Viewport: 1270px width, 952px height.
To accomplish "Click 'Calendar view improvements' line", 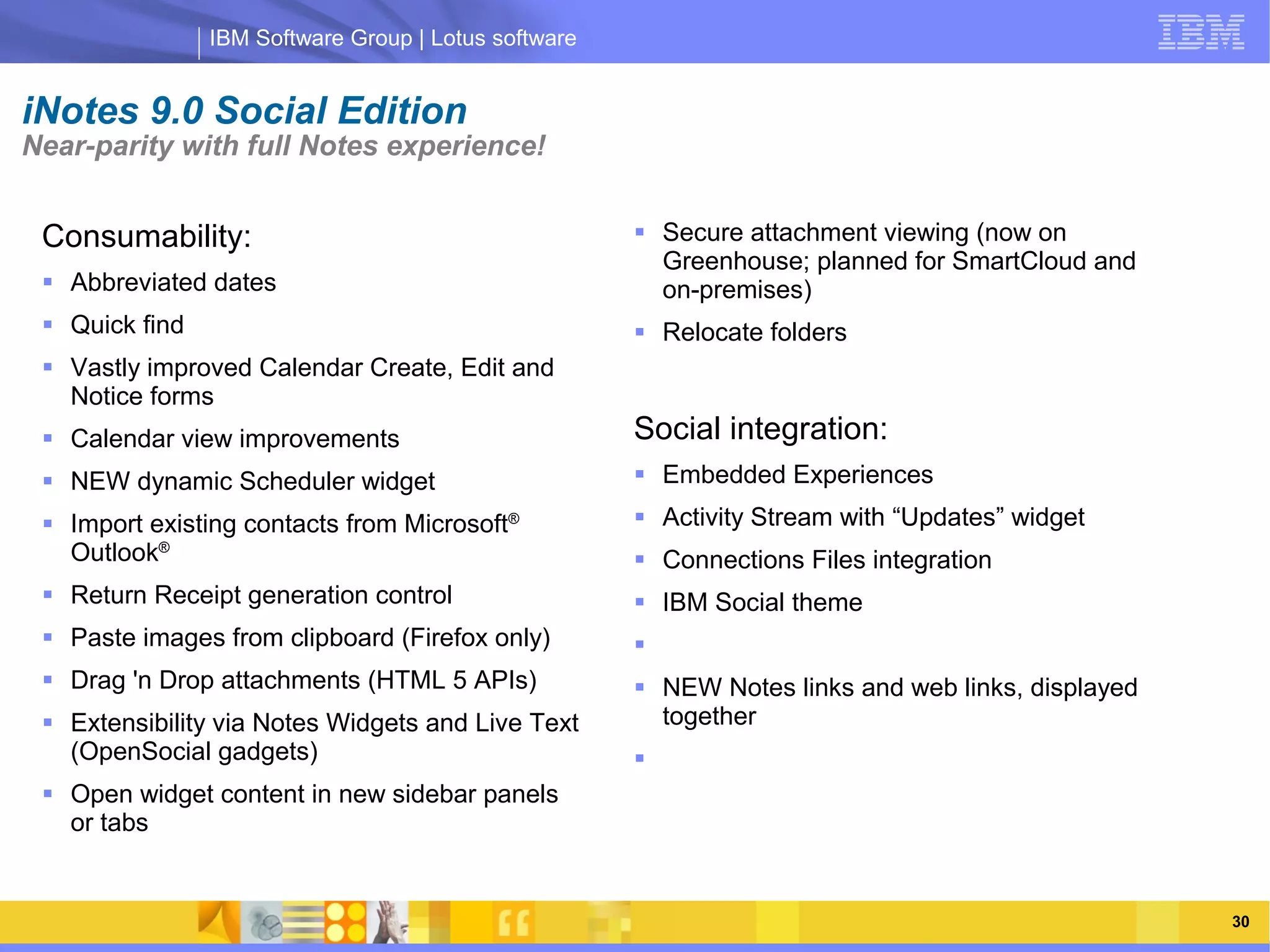I will click(x=235, y=439).
